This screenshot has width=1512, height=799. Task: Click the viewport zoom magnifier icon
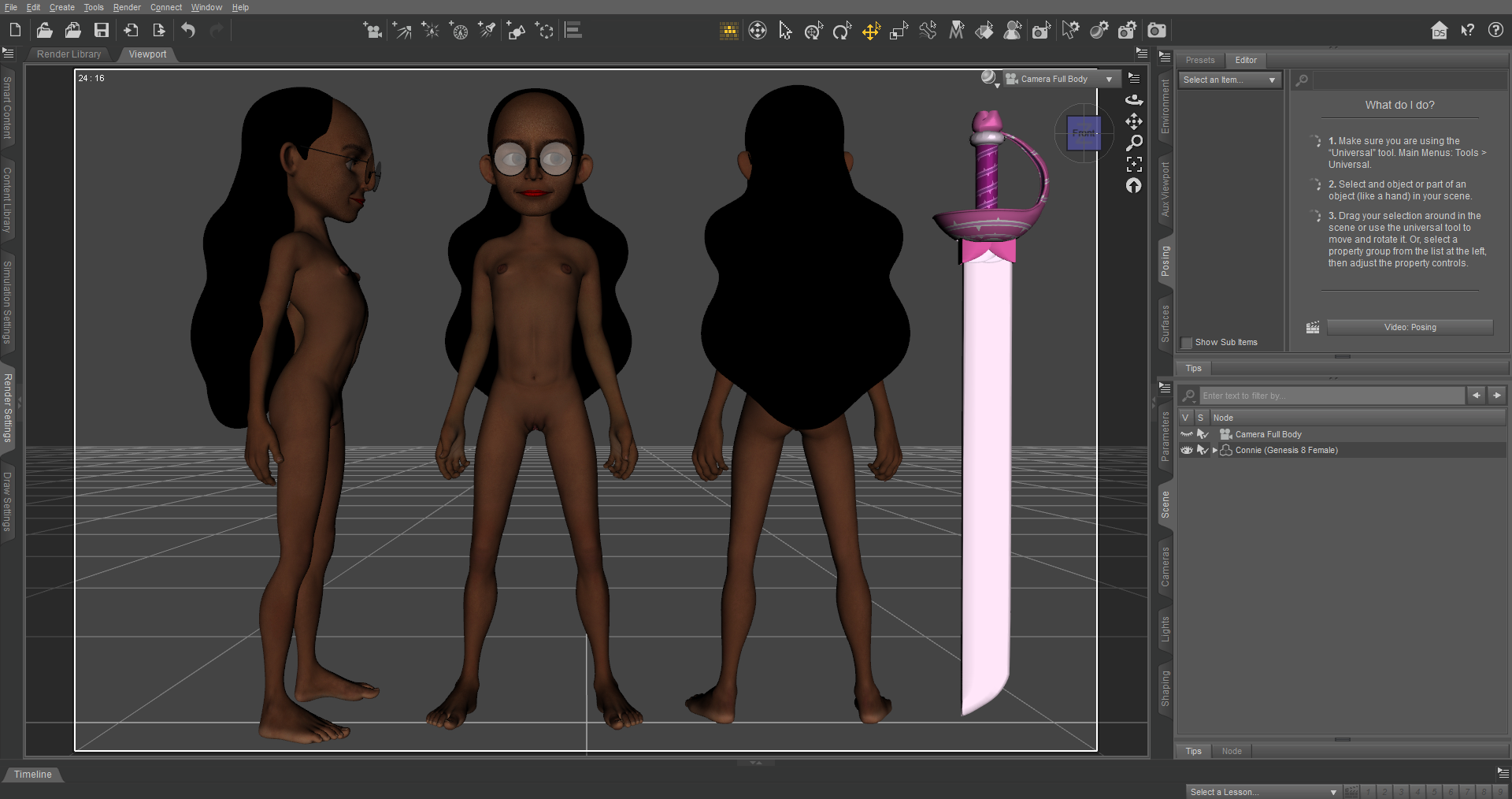point(1134,143)
